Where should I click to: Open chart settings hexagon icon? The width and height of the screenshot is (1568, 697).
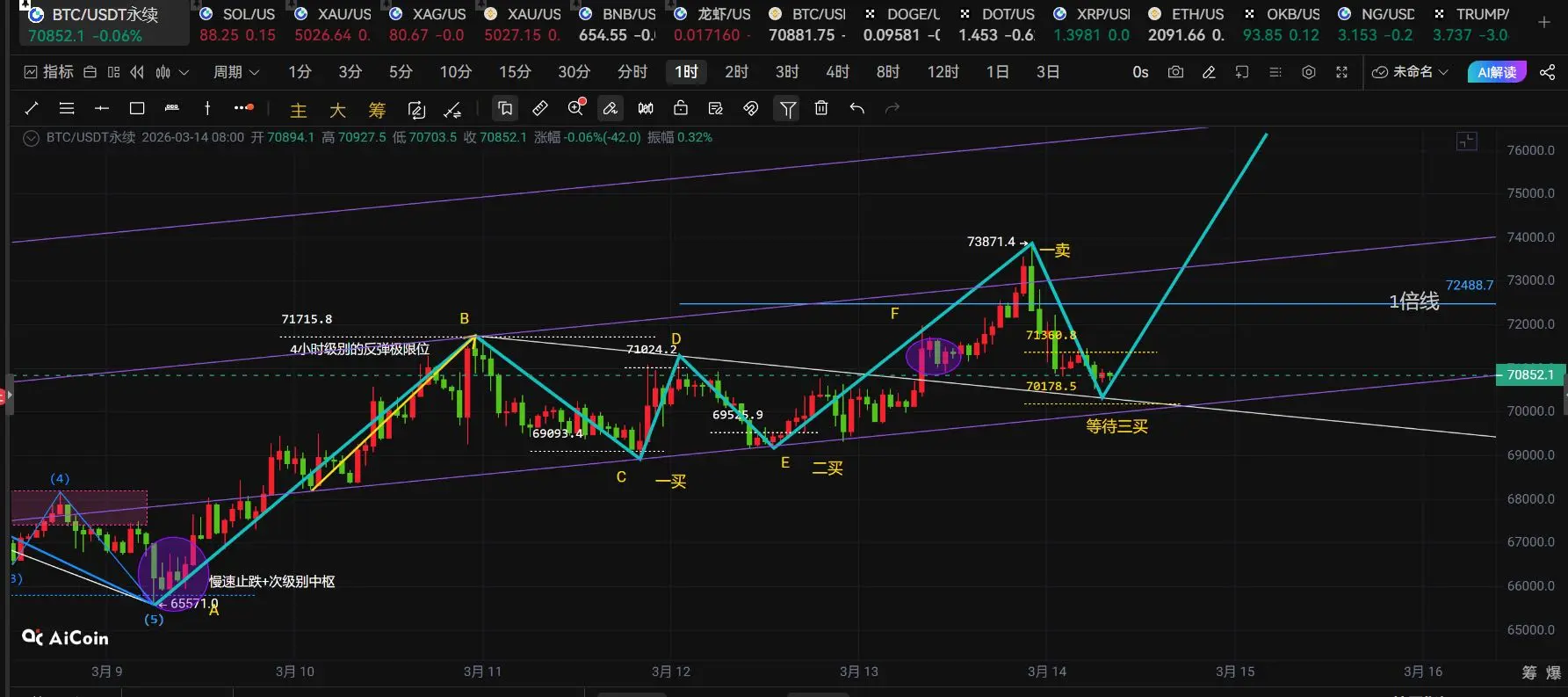[x=1309, y=72]
